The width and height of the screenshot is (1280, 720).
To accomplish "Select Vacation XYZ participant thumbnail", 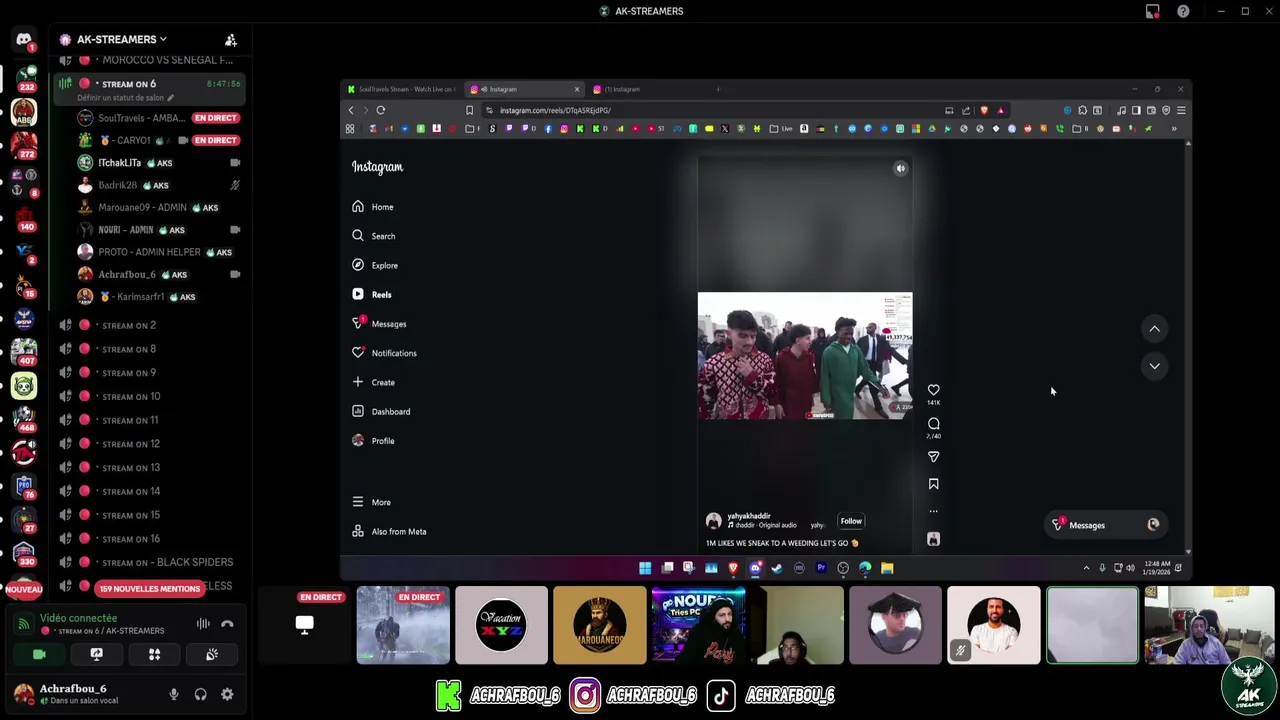I will 501,626.
